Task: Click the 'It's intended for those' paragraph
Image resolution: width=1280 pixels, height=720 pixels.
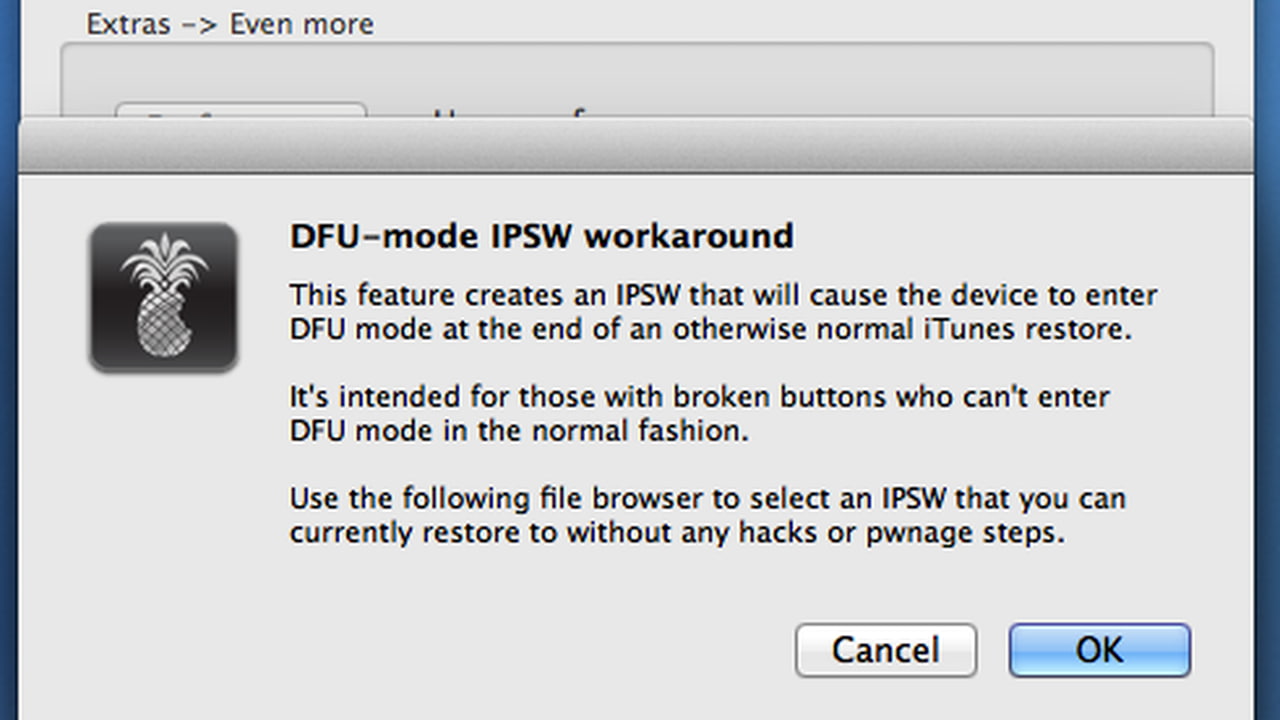Action: click(700, 414)
